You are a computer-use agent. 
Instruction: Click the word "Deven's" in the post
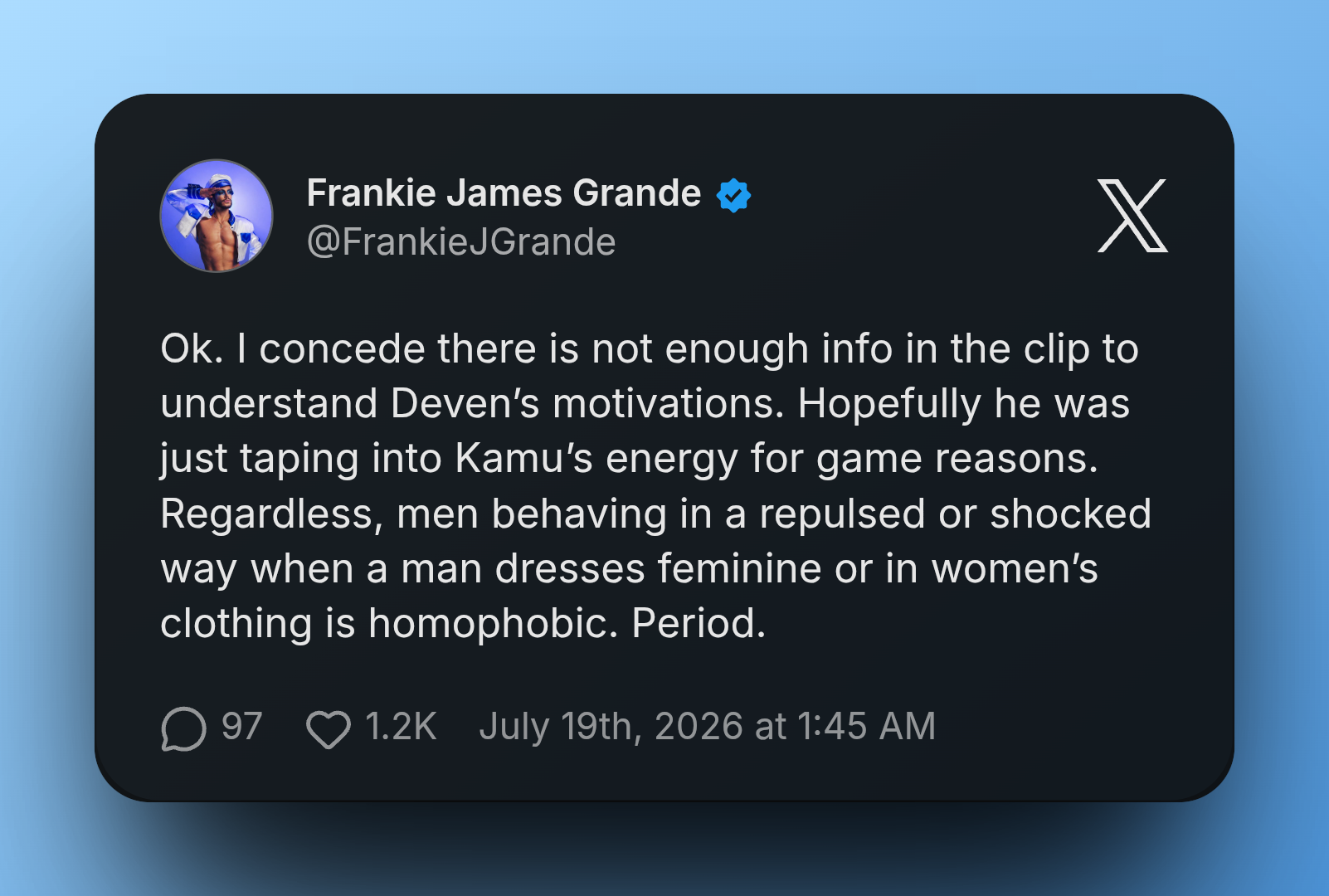(465, 403)
